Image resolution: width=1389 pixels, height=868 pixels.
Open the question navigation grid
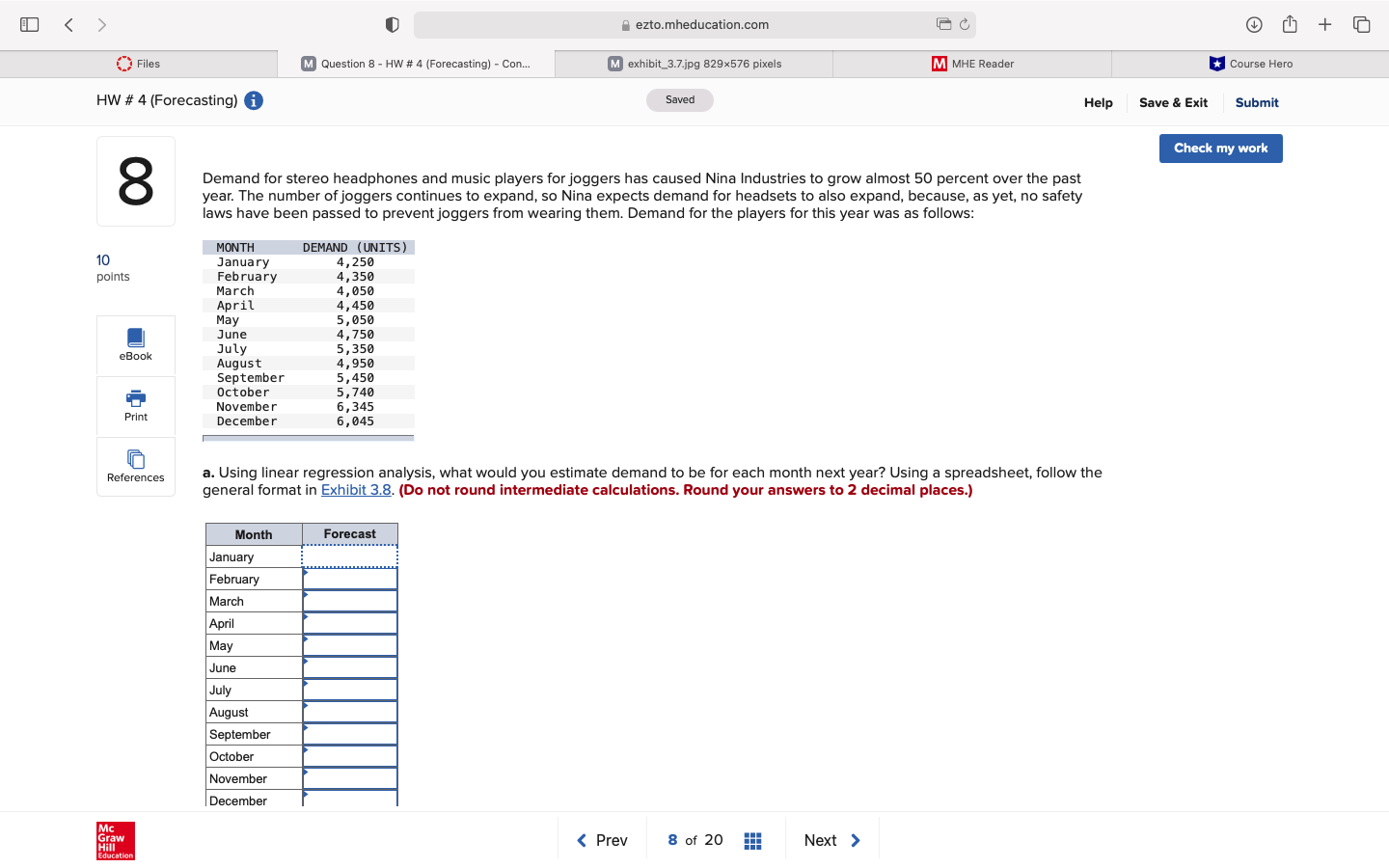753,840
